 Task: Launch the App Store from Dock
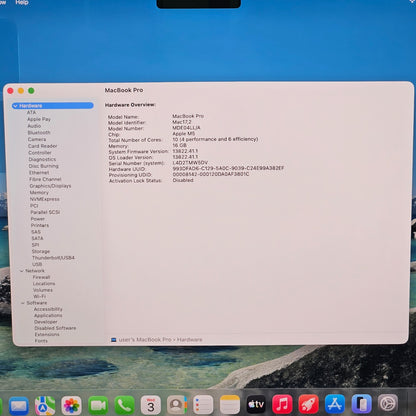pyautogui.click(x=335, y=404)
